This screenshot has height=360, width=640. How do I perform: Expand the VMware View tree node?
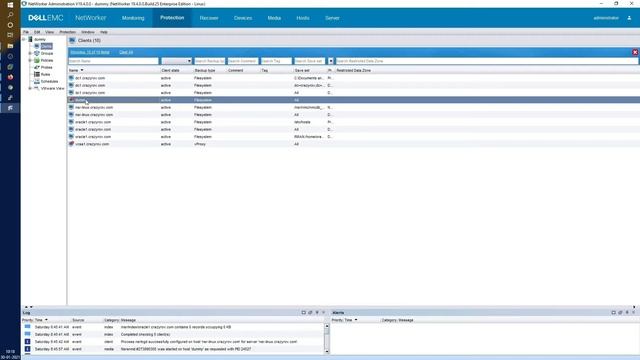click(30, 88)
